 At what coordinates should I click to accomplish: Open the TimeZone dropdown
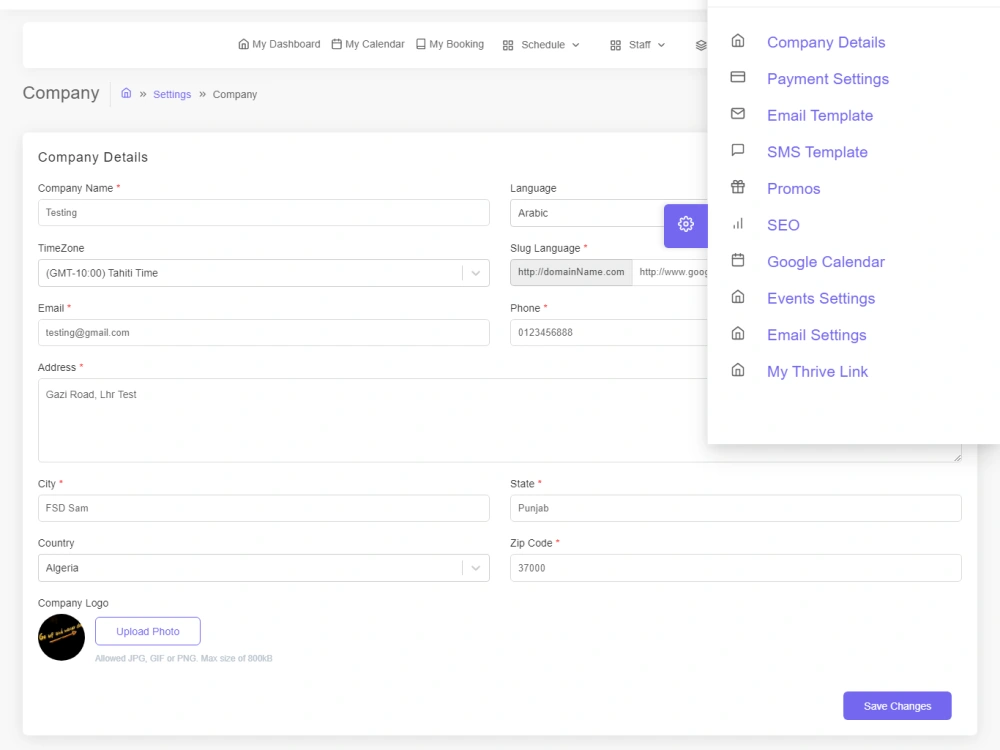click(x=263, y=273)
